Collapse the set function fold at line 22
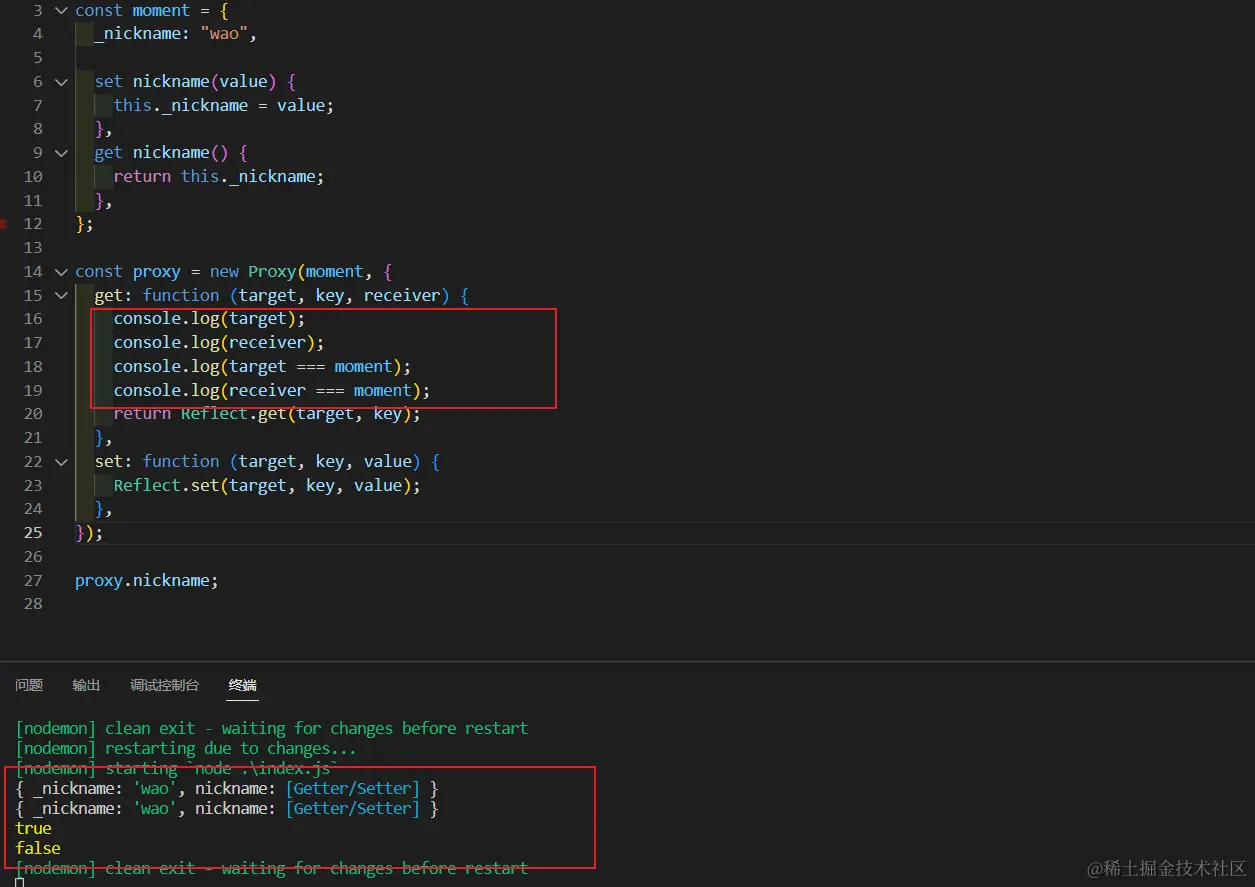The width and height of the screenshot is (1255, 887). (x=61, y=462)
